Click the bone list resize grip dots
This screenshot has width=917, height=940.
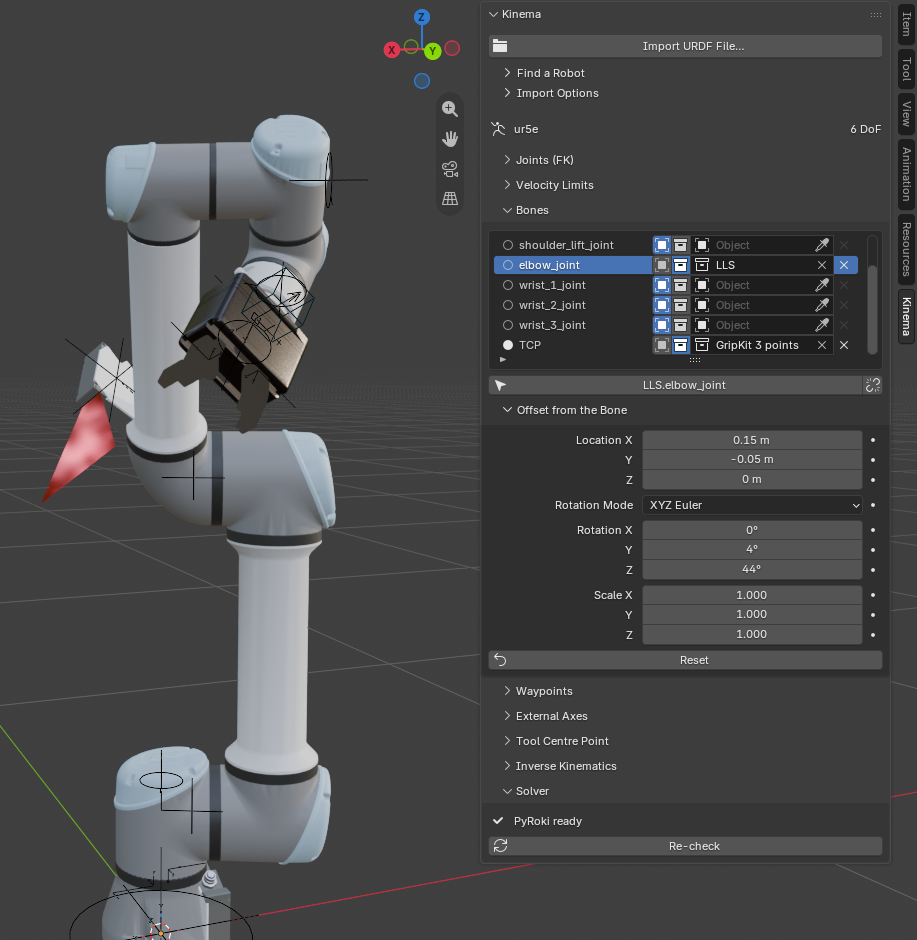(695, 360)
